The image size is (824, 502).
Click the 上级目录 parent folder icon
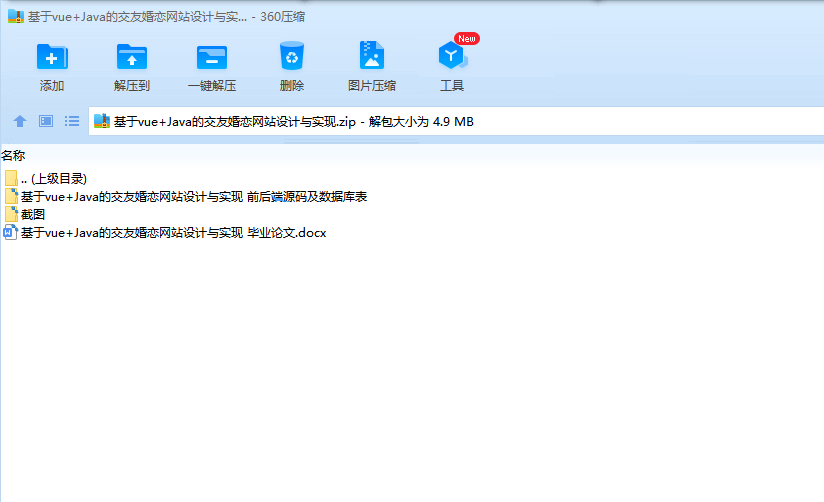[x=11, y=178]
